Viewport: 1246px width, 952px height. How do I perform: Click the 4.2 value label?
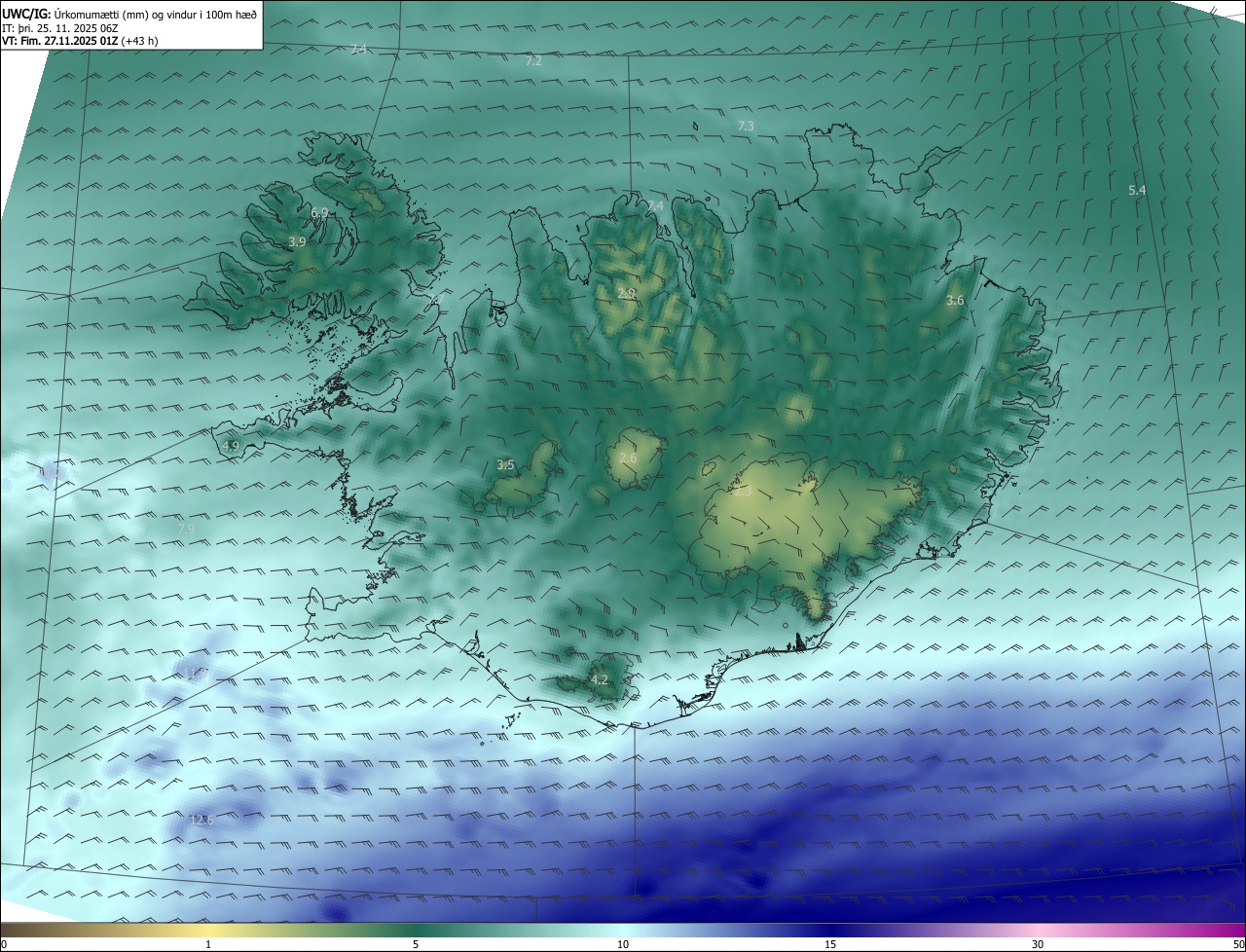click(x=600, y=679)
